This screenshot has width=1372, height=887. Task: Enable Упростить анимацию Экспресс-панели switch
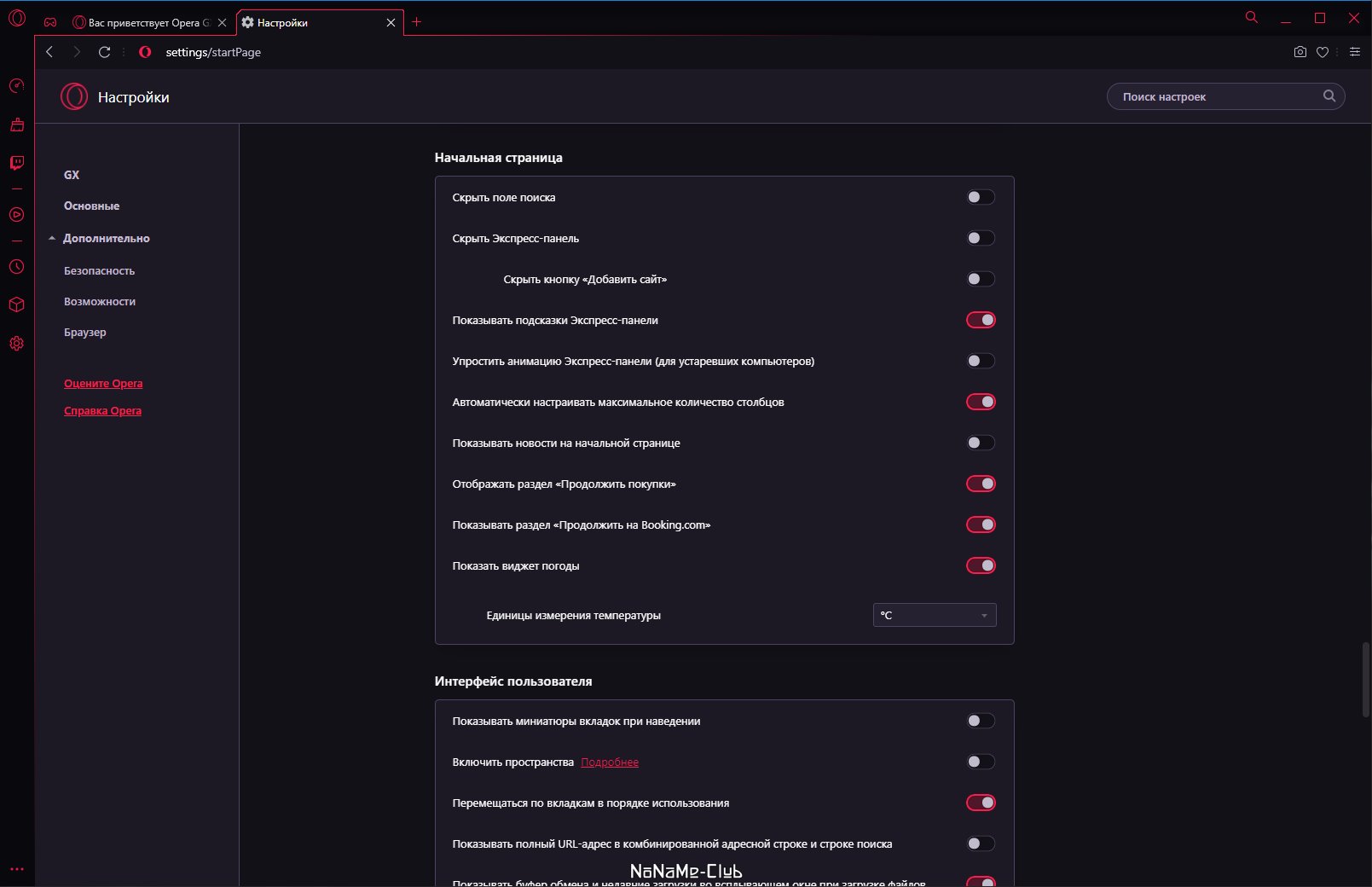click(981, 361)
